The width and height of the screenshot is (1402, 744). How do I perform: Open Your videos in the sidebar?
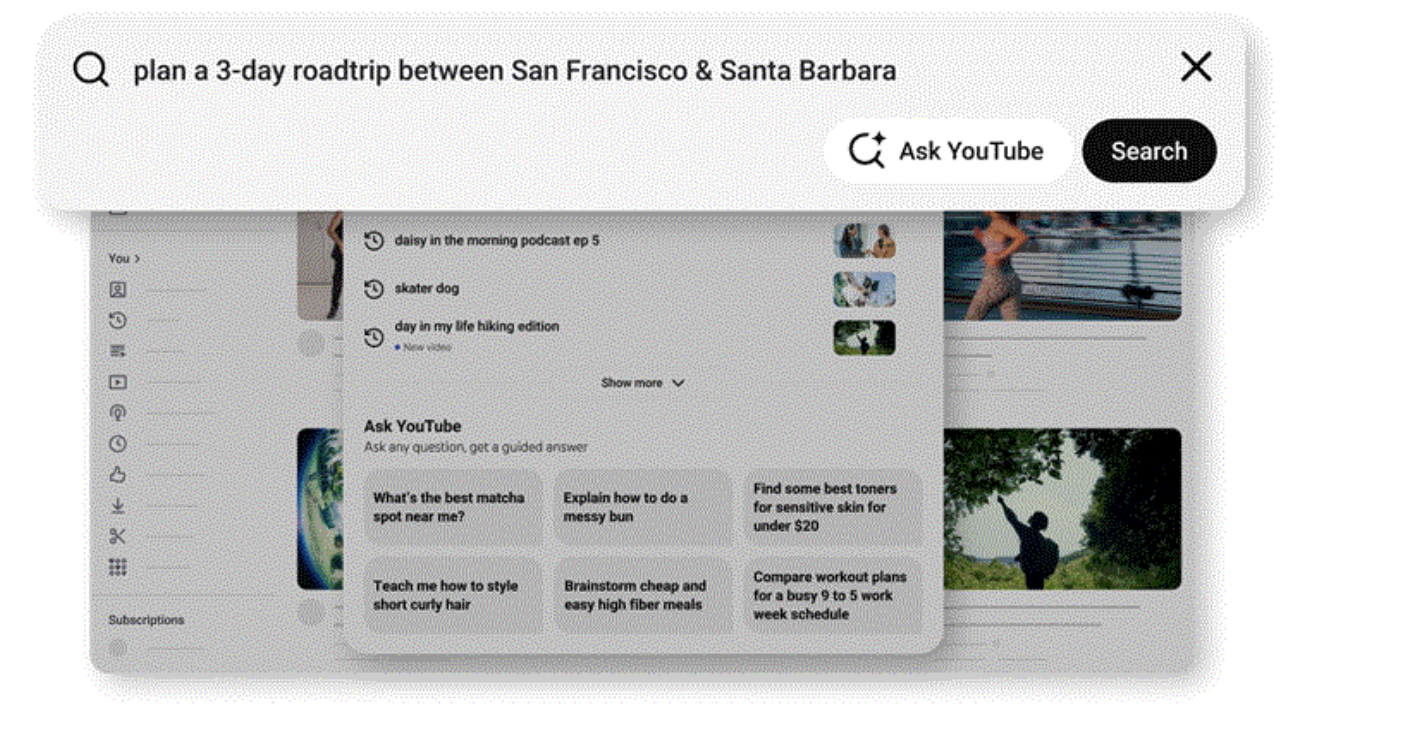pos(118,382)
